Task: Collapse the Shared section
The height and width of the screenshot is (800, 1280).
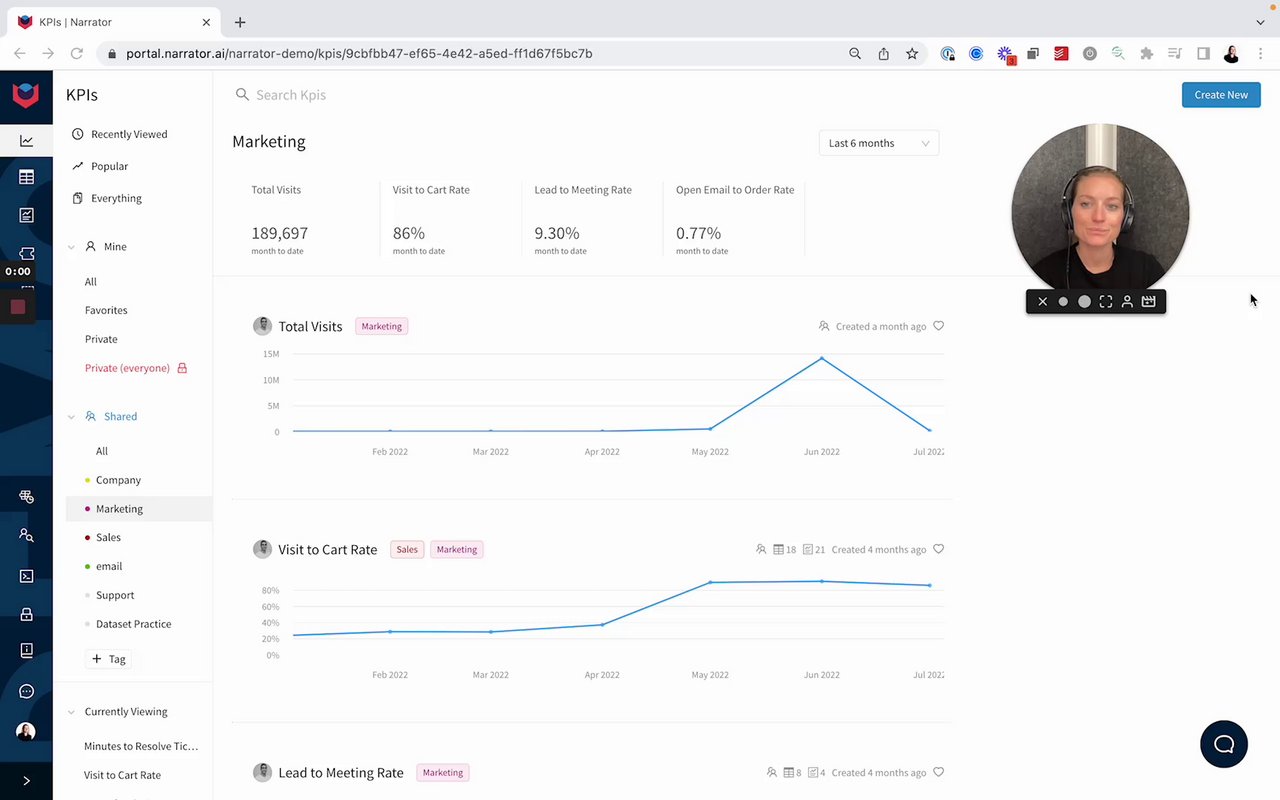Action: click(x=71, y=416)
